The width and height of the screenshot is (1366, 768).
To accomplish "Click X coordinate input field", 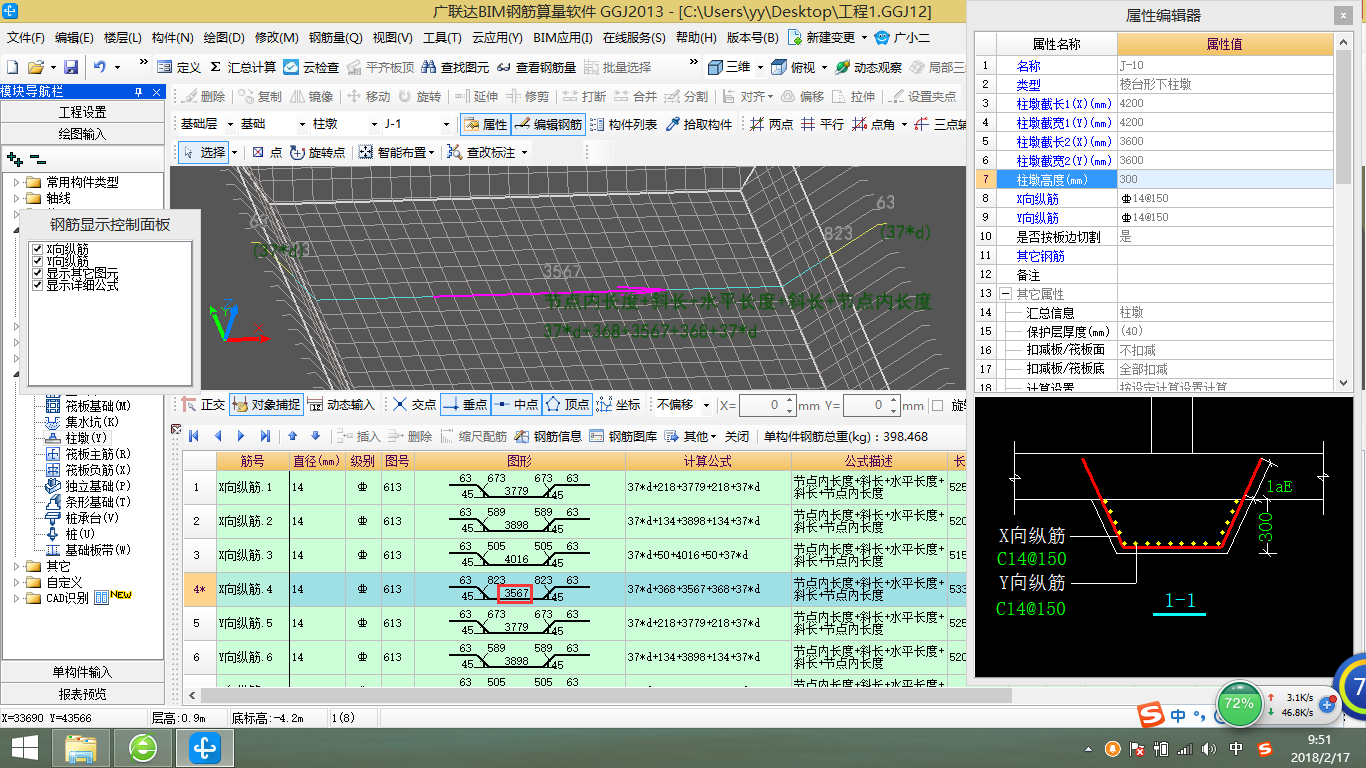I will click(x=768, y=405).
